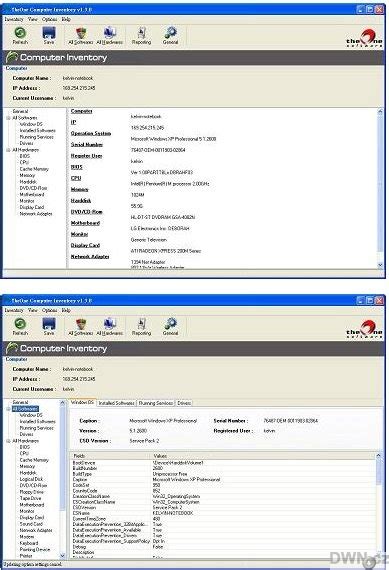
Task: Open Help menu in the top window
Action: pos(66,19)
